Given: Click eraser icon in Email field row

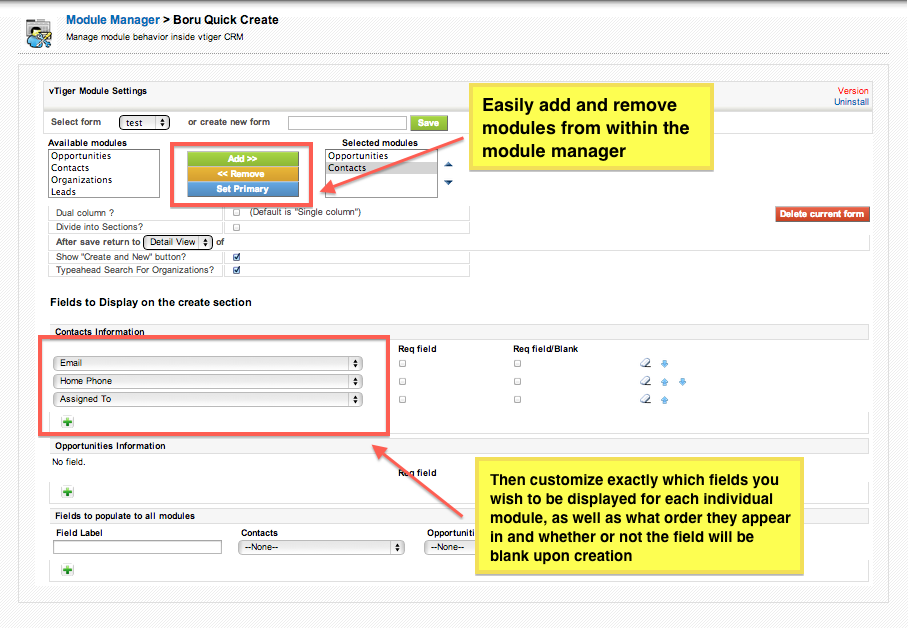Looking at the screenshot, I should click(x=646, y=363).
